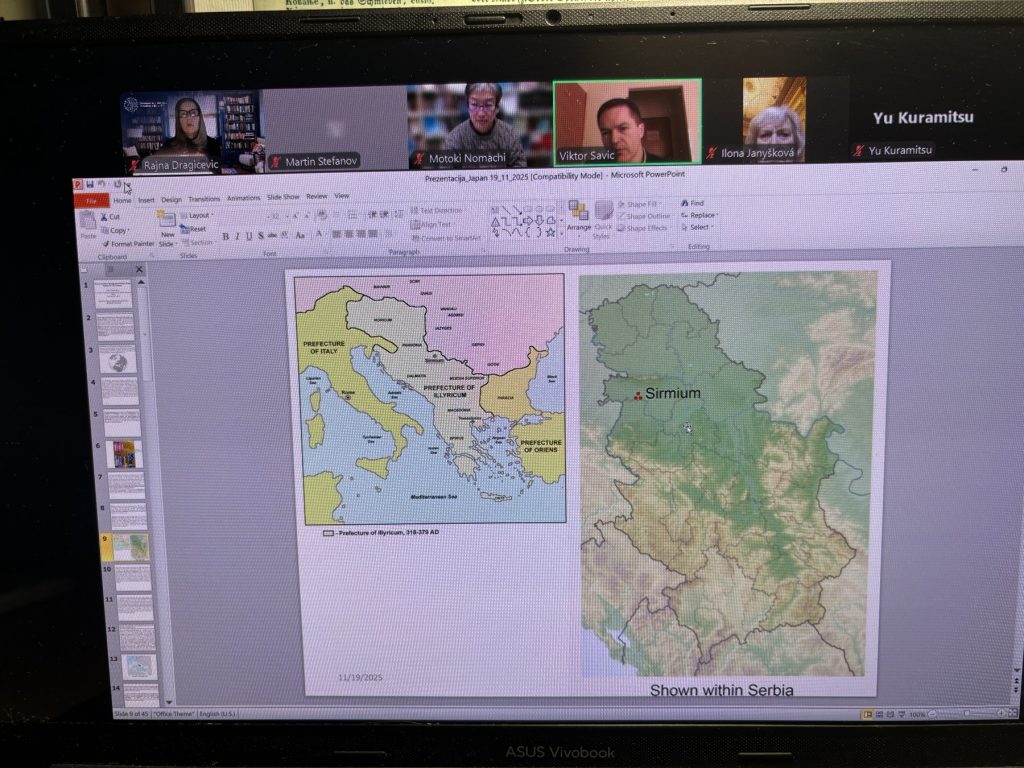Toggle Bold formatting
The height and width of the screenshot is (768, 1024).
(225, 236)
